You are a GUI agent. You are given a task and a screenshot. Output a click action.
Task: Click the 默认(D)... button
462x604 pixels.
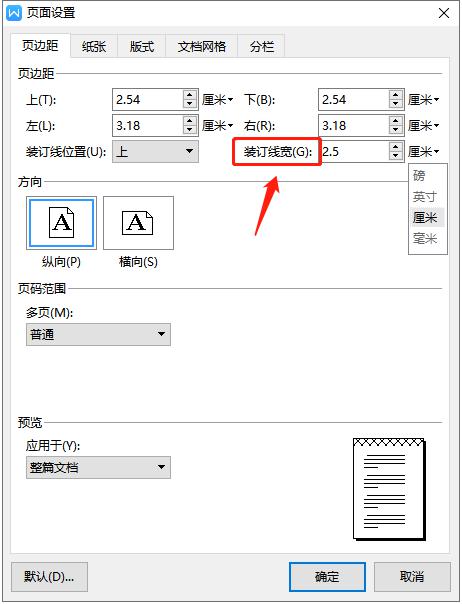pos(49,577)
